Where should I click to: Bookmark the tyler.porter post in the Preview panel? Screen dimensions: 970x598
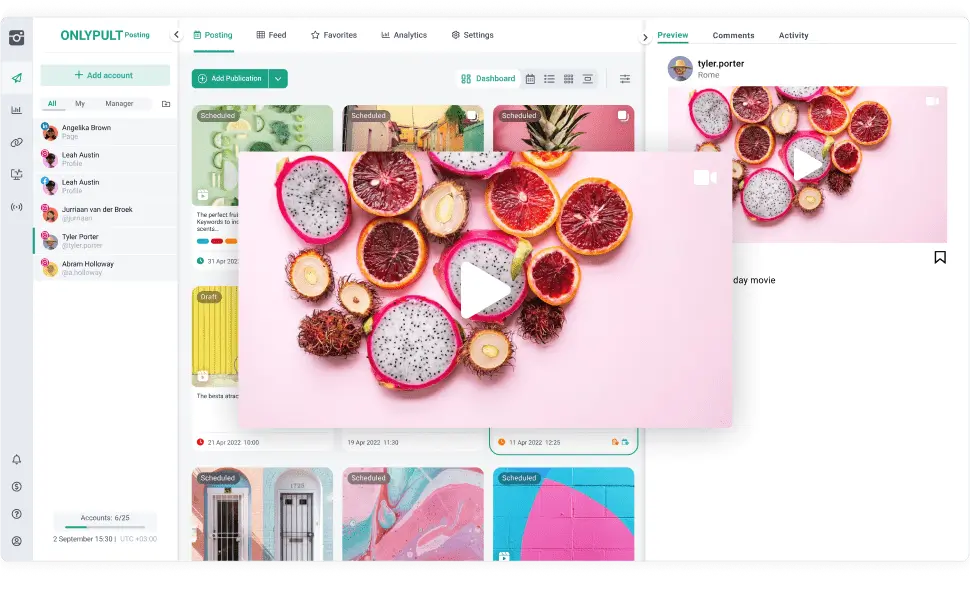point(940,257)
